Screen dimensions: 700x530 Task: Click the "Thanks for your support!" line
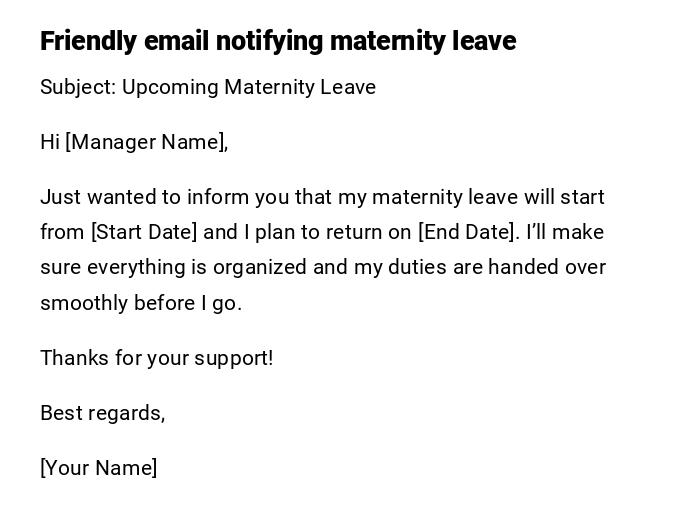[x=156, y=358]
